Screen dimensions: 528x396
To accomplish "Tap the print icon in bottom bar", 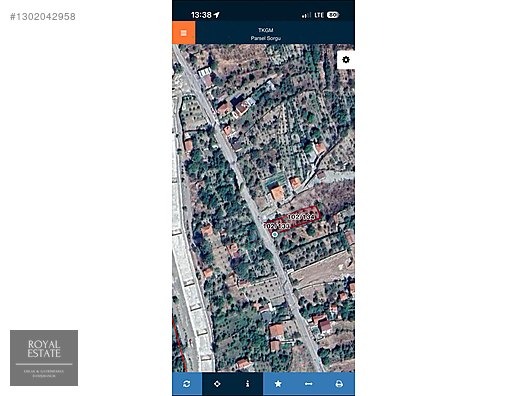I will [339, 384].
